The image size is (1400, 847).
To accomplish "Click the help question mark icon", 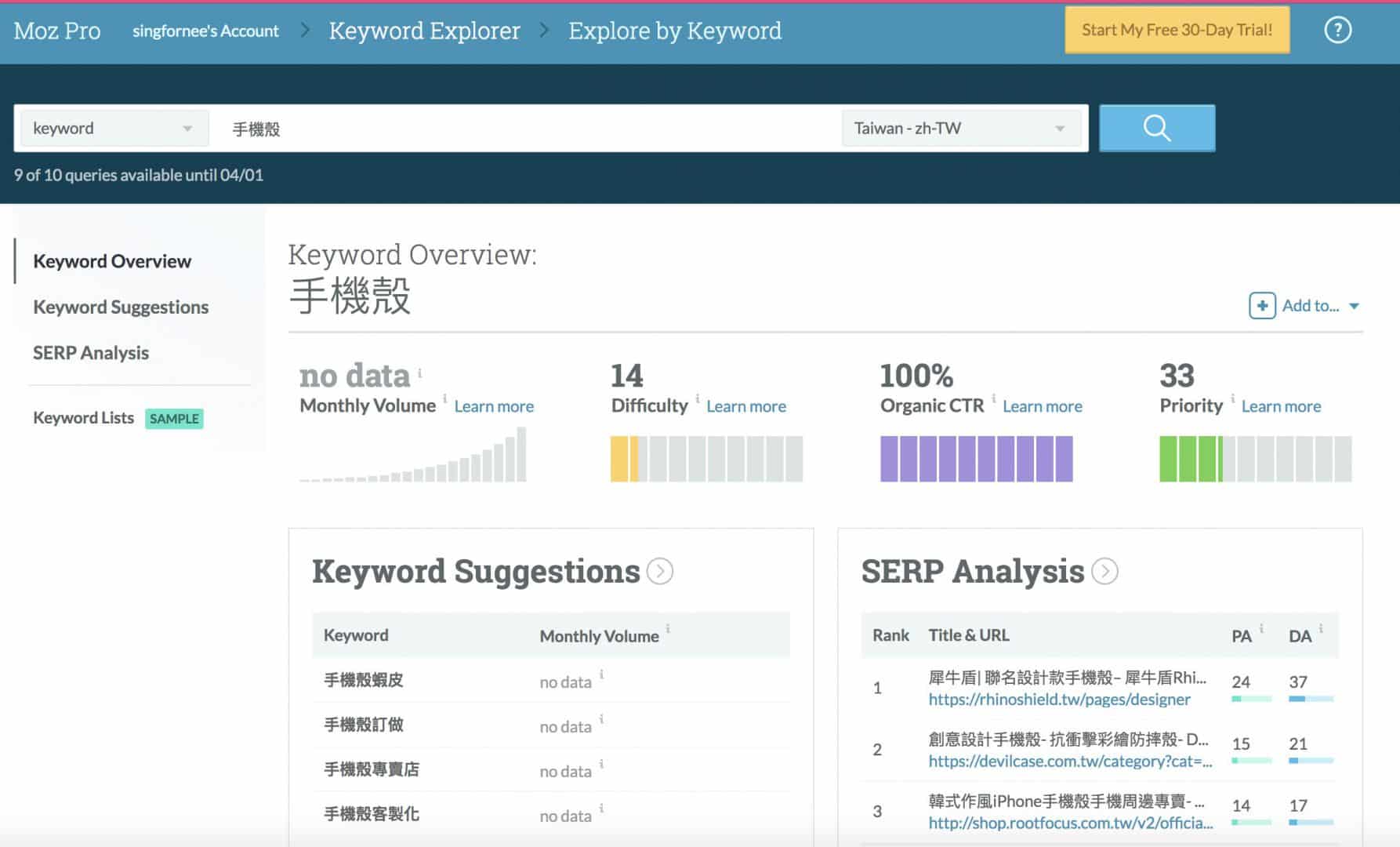I will [x=1337, y=31].
